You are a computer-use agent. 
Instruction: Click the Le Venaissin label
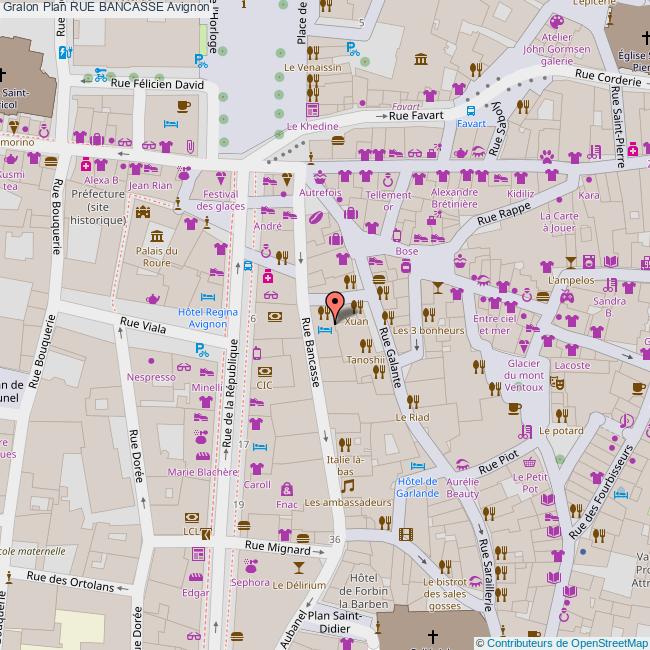tap(313, 67)
